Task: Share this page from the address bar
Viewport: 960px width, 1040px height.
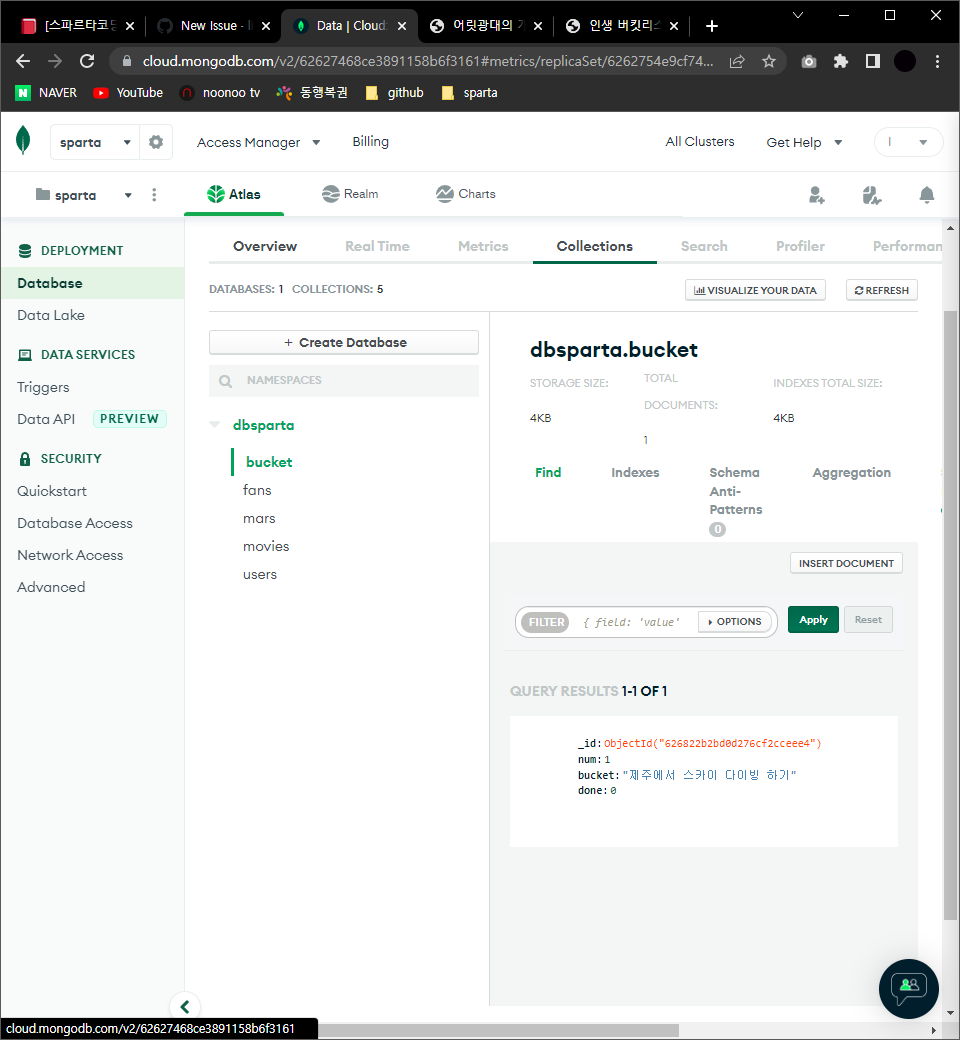Action: [737, 62]
